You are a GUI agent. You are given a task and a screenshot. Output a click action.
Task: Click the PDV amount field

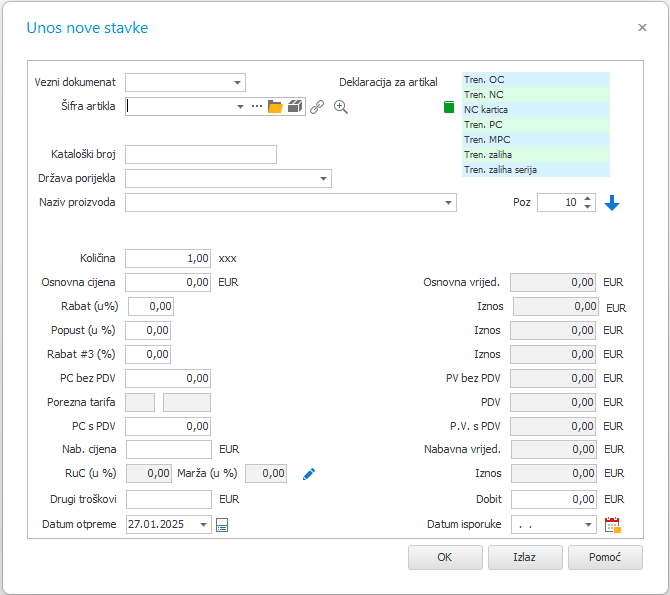coord(552,402)
